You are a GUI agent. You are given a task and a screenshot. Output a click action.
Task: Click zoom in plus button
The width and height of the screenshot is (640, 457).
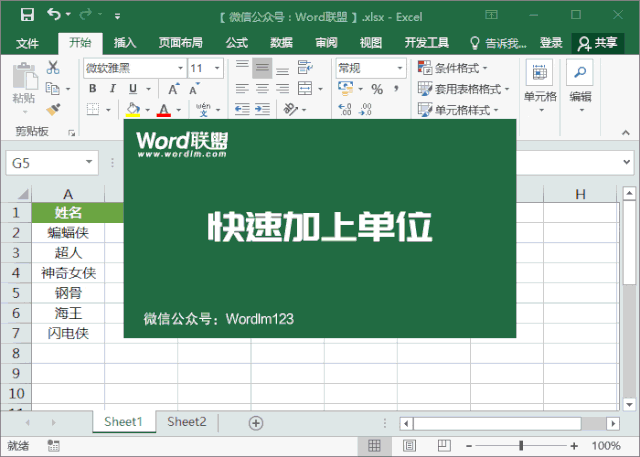[x=574, y=446]
